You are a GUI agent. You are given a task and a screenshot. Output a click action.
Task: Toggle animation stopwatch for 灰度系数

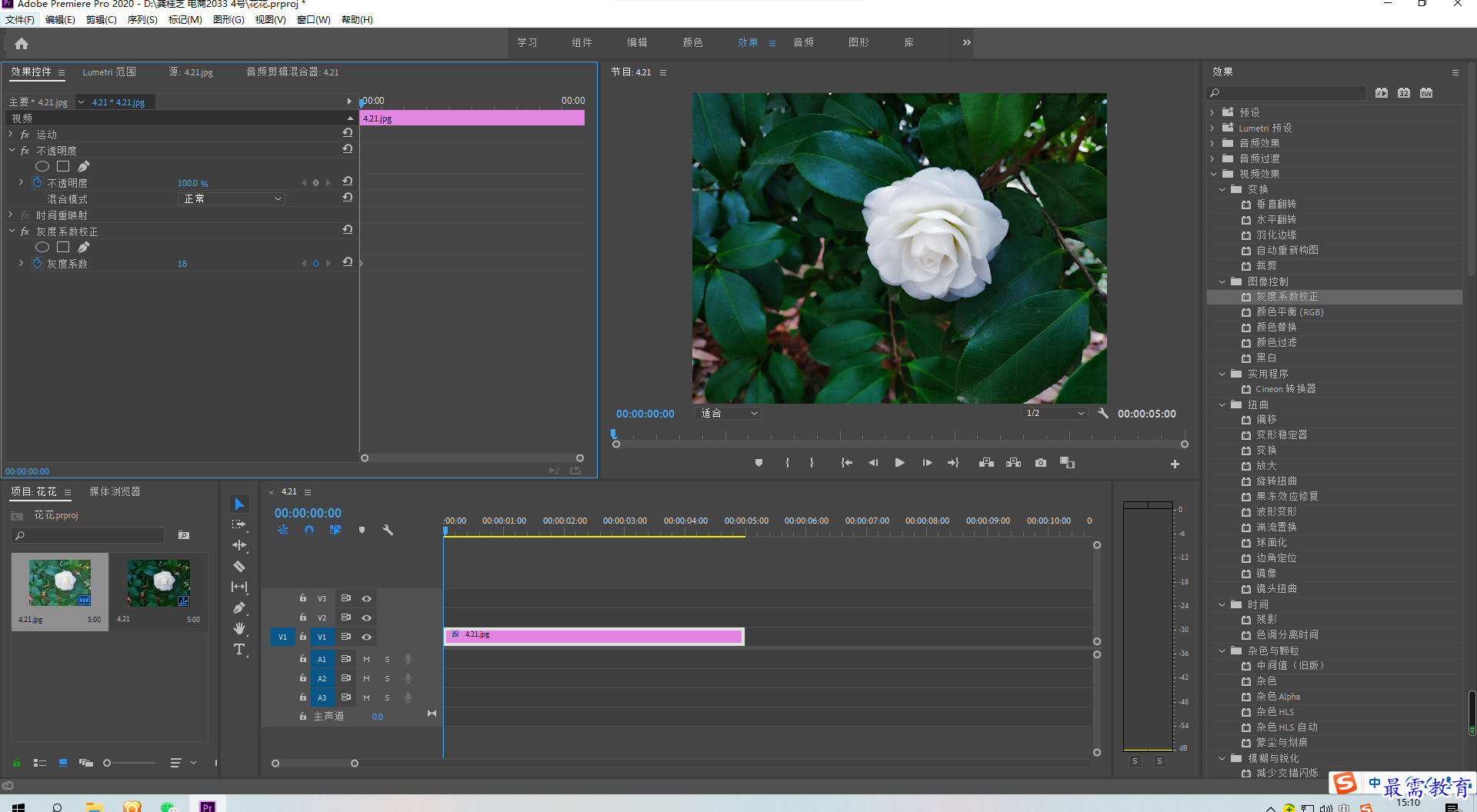pos(37,263)
